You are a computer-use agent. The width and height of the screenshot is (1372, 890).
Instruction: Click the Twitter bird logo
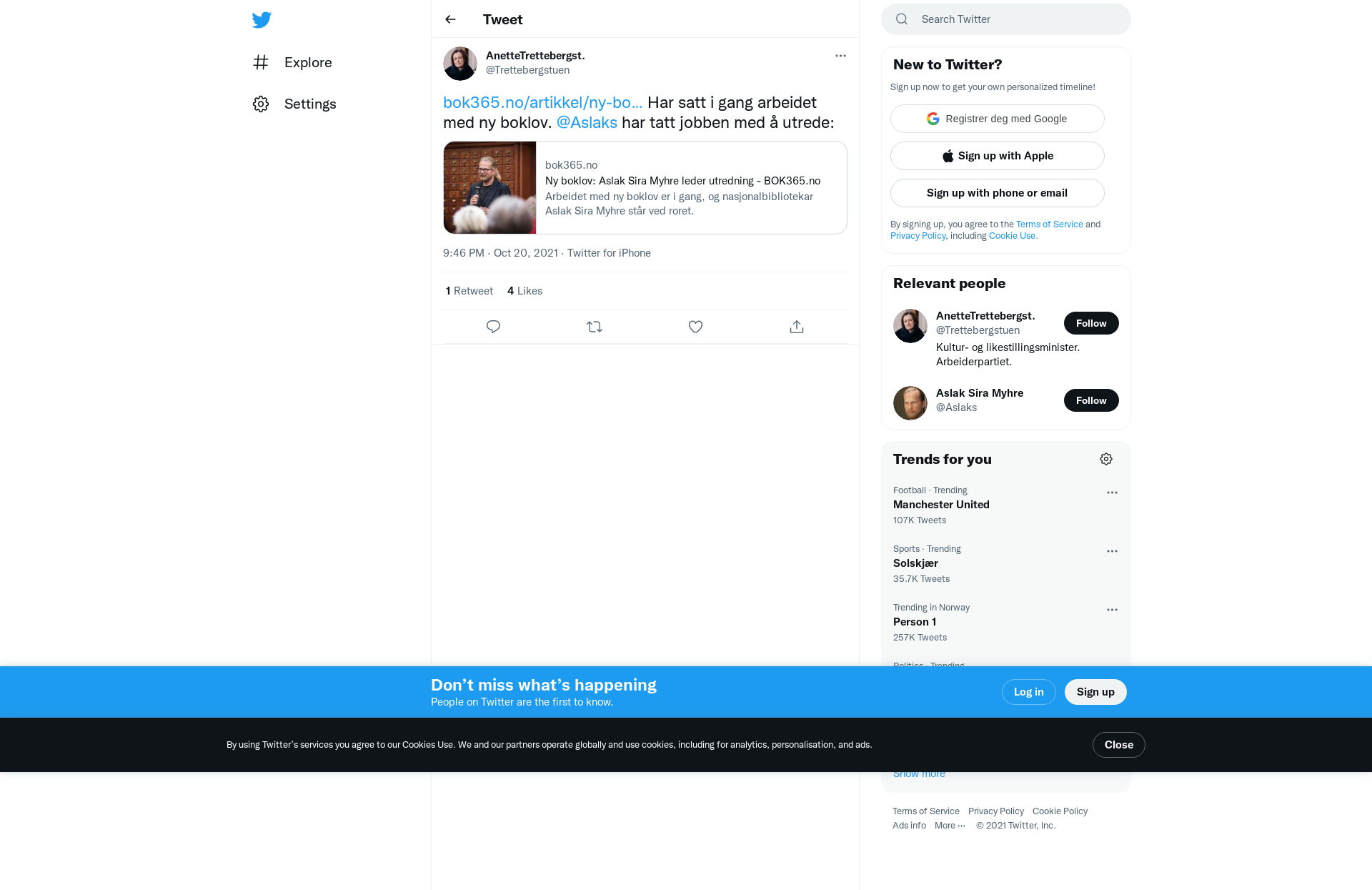pos(262,20)
